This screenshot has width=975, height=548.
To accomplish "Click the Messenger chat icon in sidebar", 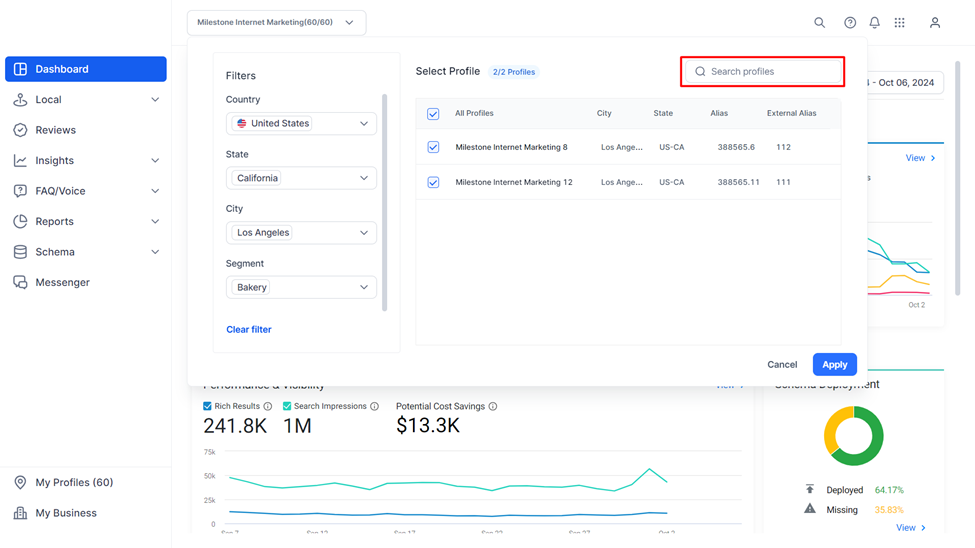I will 21,282.
